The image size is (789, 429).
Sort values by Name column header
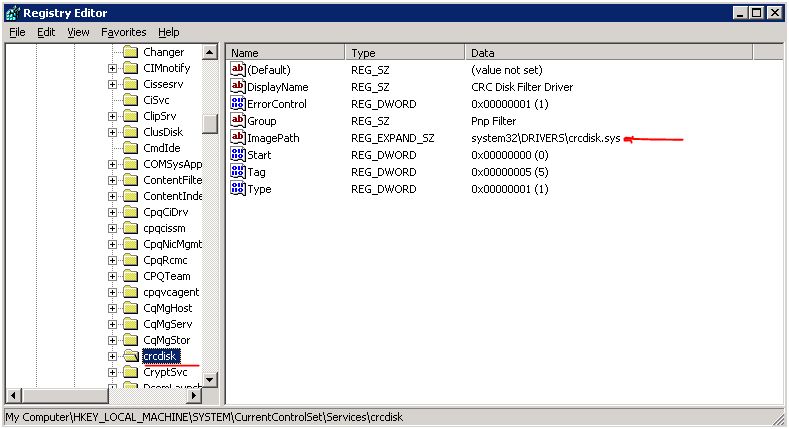pyautogui.click(x=286, y=53)
